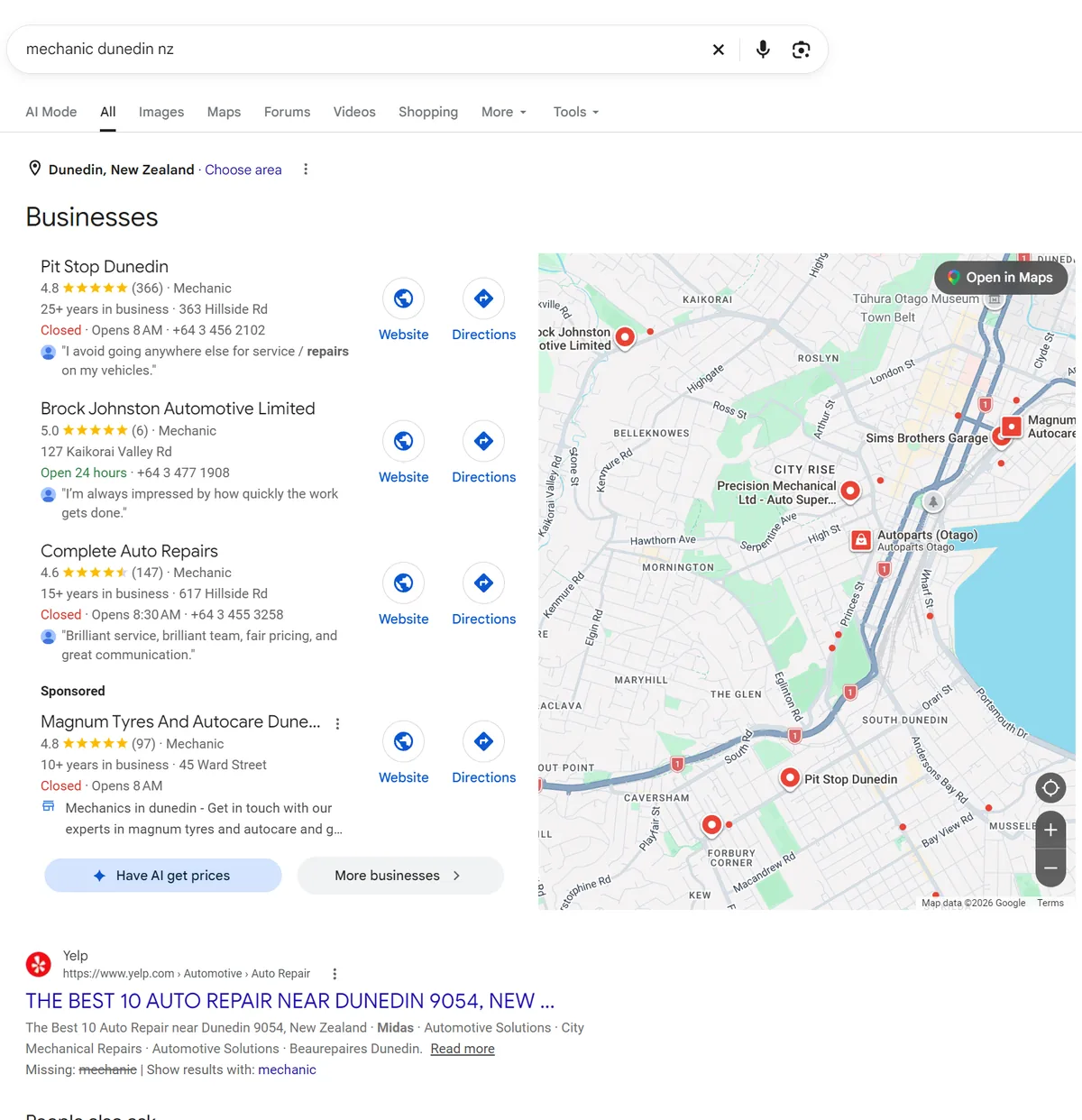The width and height of the screenshot is (1082, 1120).
Task: Open Pit Stop Dunedin website globe icon
Action: pyautogui.click(x=404, y=298)
